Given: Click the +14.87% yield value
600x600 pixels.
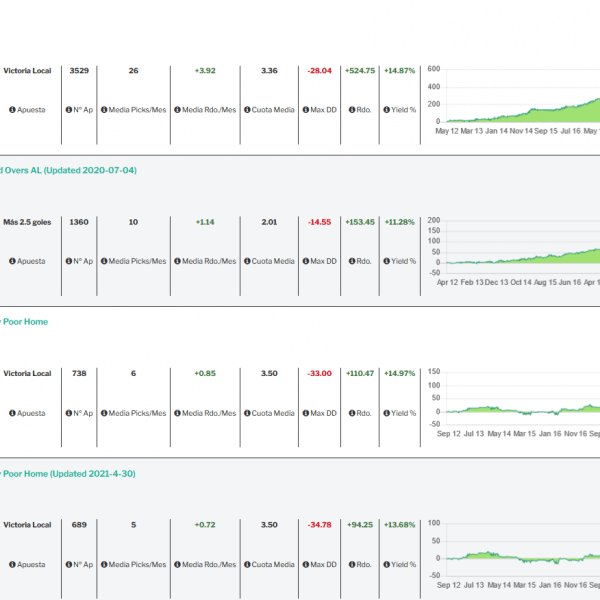Looking at the screenshot, I should (x=399, y=71).
